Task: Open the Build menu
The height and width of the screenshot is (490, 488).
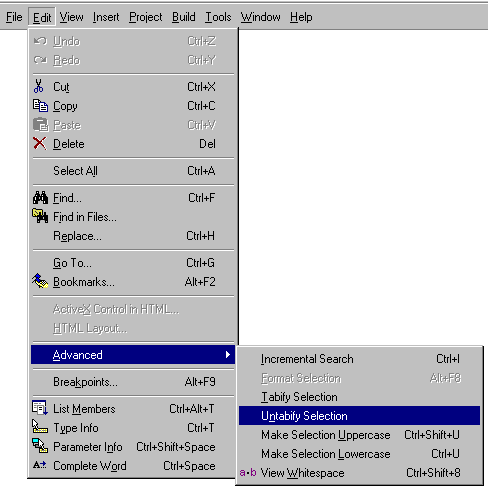Action: pos(184,17)
